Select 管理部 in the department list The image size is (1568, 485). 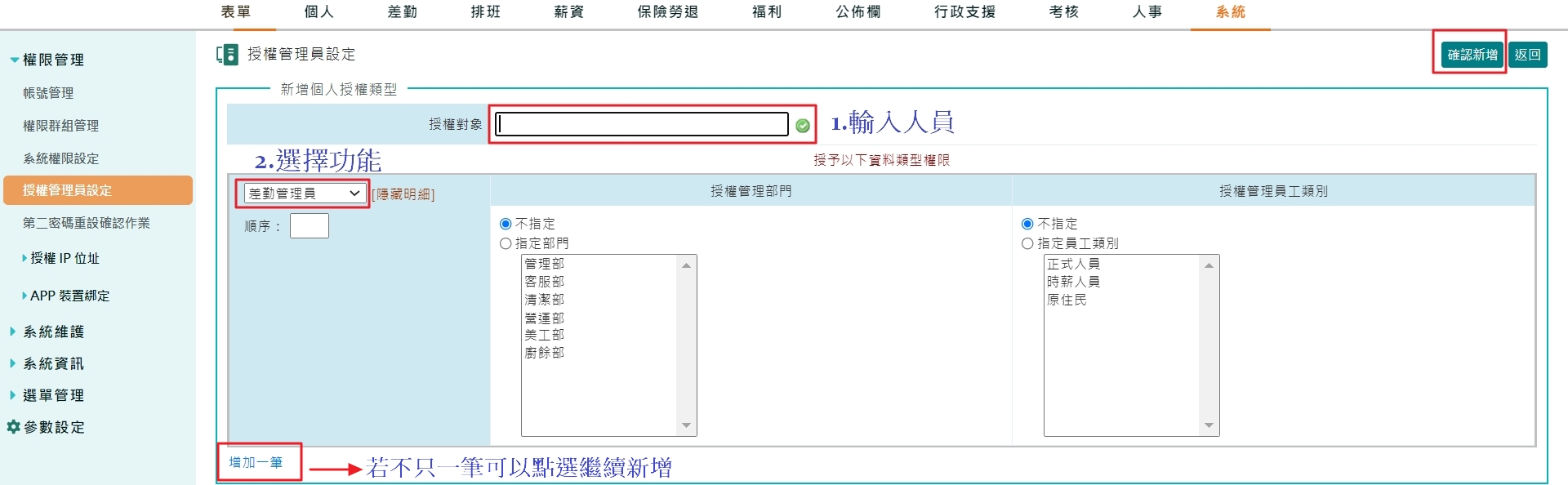point(545,264)
